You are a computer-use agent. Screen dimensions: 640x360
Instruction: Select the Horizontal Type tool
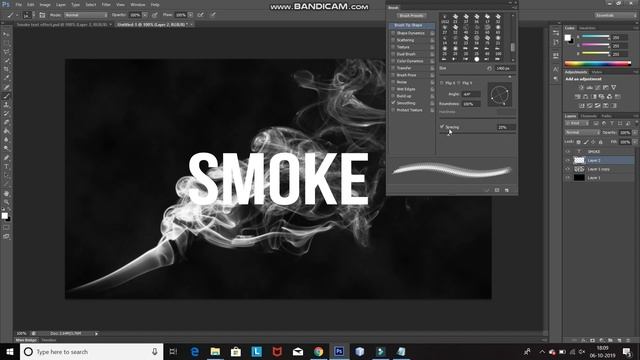pyautogui.click(x=6, y=167)
